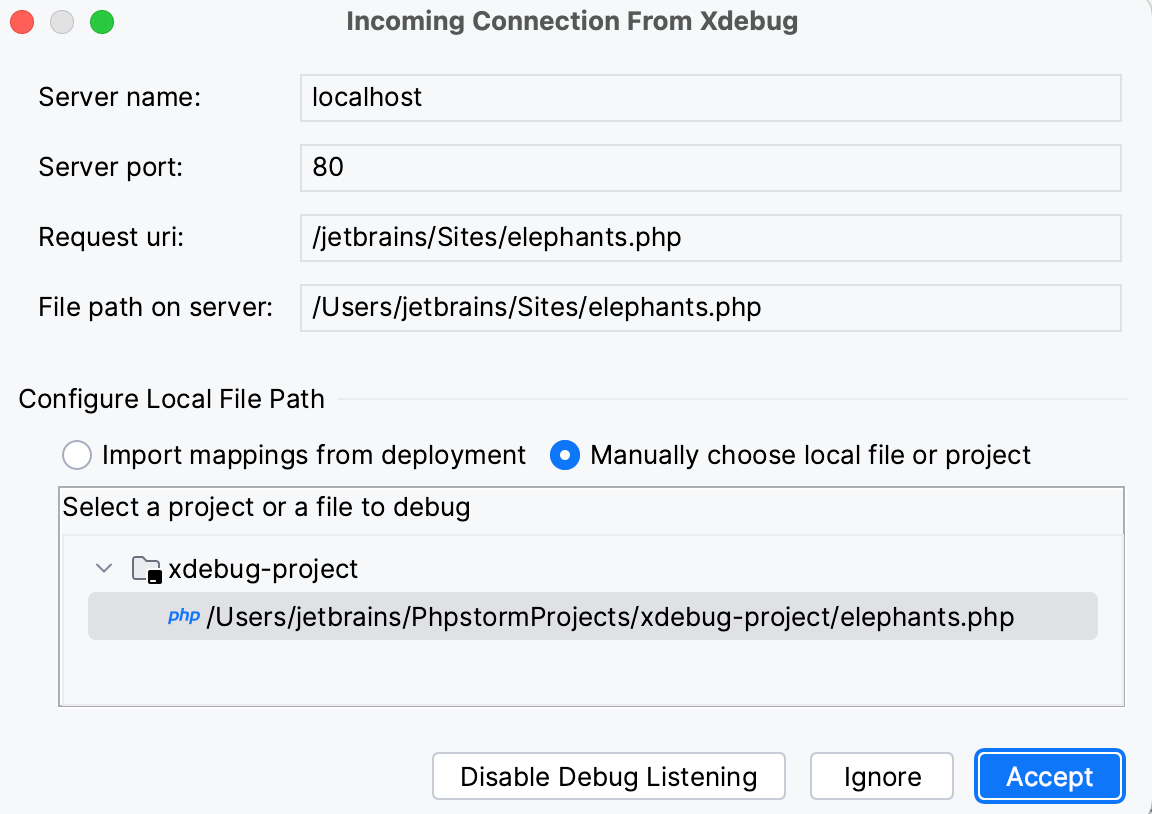
Task: Accept the incoming Xdebug connection
Action: 1049,776
